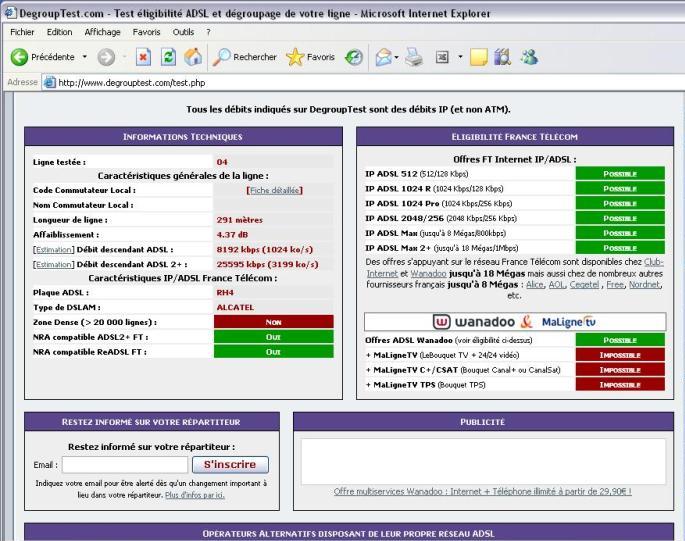
Task: Click Non value for Zone Dense
Action: click(x=273, y=322)
